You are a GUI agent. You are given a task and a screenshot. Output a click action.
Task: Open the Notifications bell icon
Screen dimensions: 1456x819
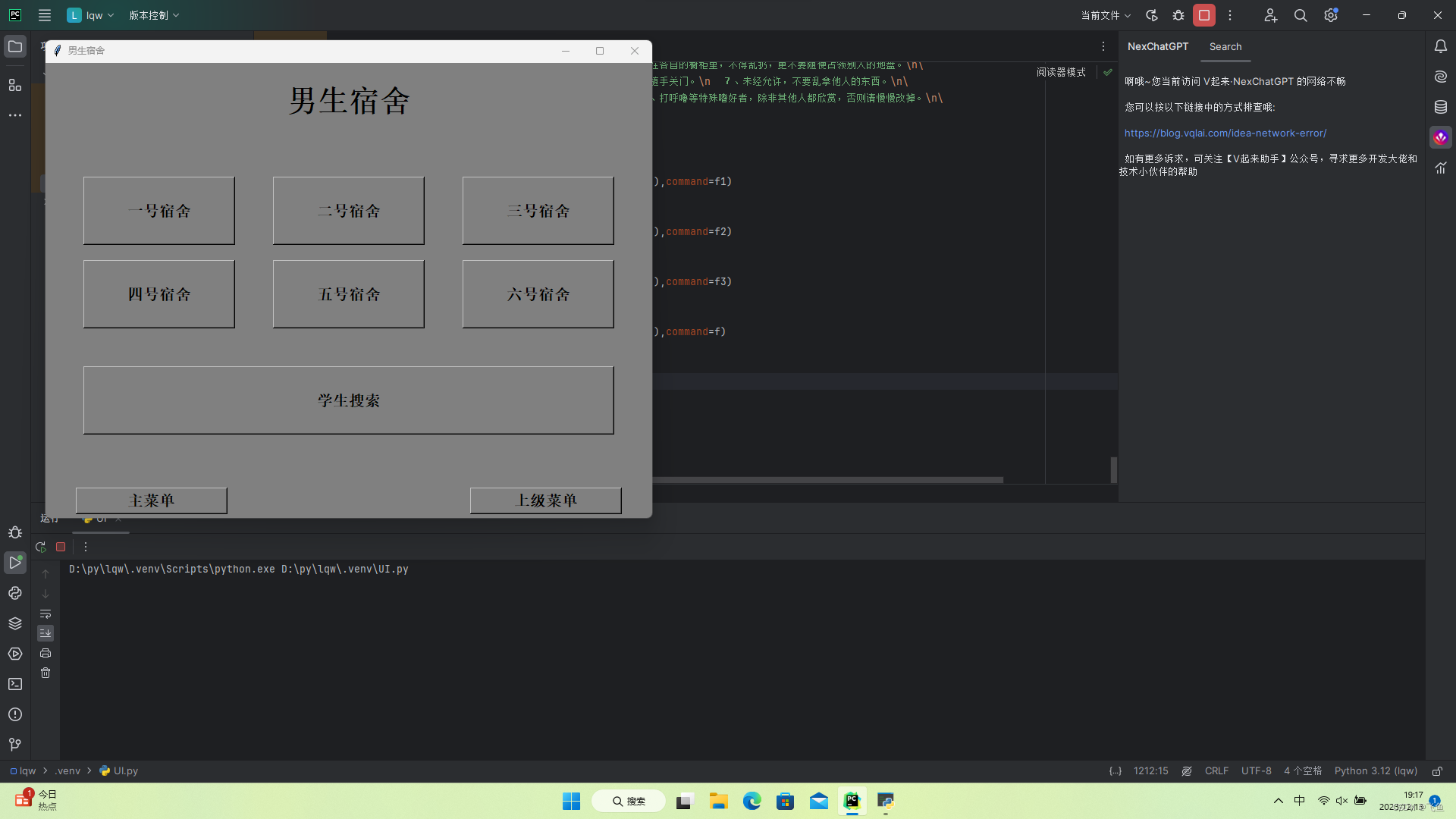pyautogui.click(x=1441, y=46)
